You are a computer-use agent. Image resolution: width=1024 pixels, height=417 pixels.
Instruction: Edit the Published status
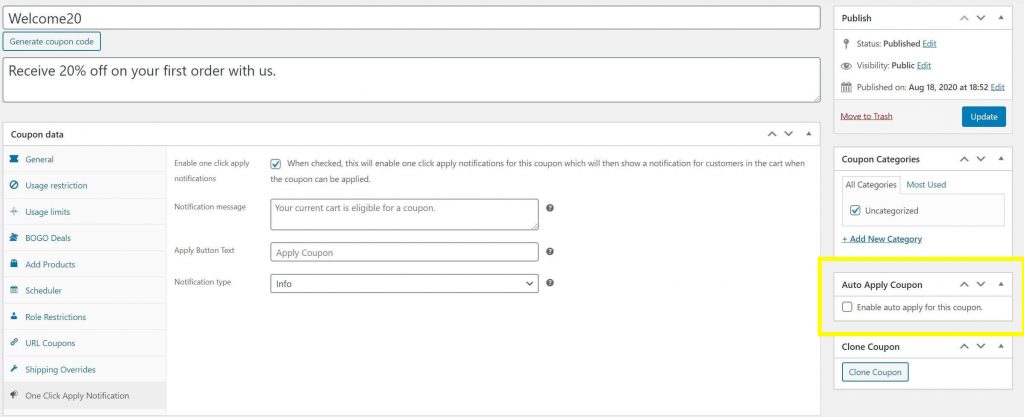click(929, 44)
